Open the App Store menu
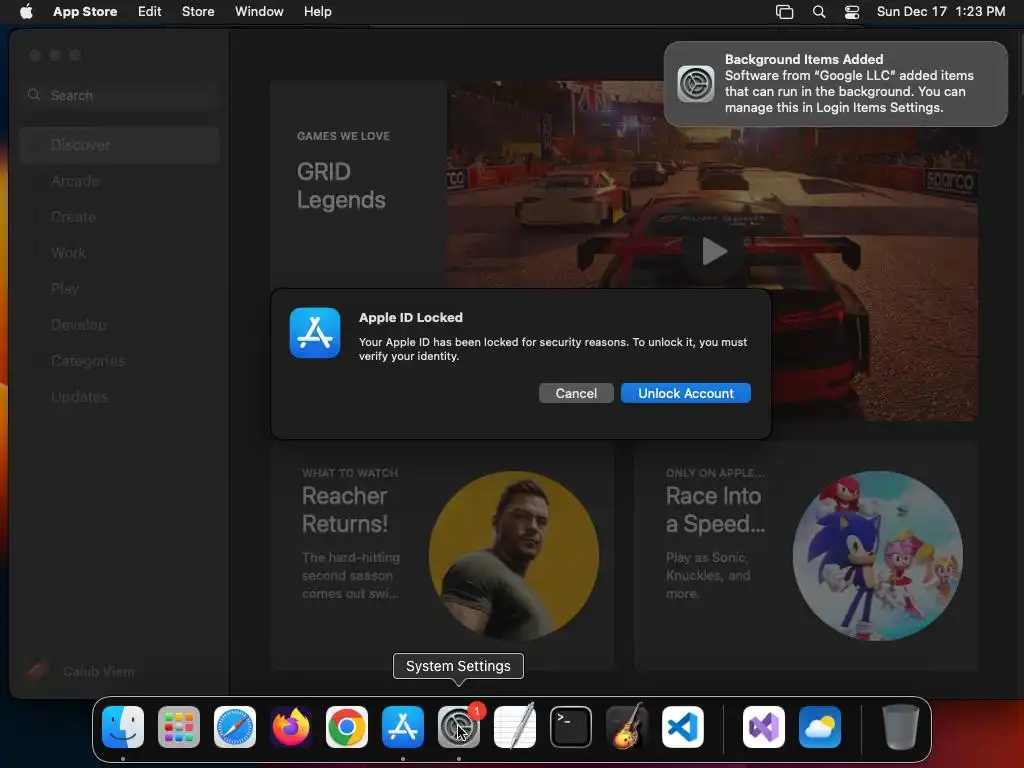Image resolution: width=1024 pixels, height=768 pixels. (x=85, y=11)
